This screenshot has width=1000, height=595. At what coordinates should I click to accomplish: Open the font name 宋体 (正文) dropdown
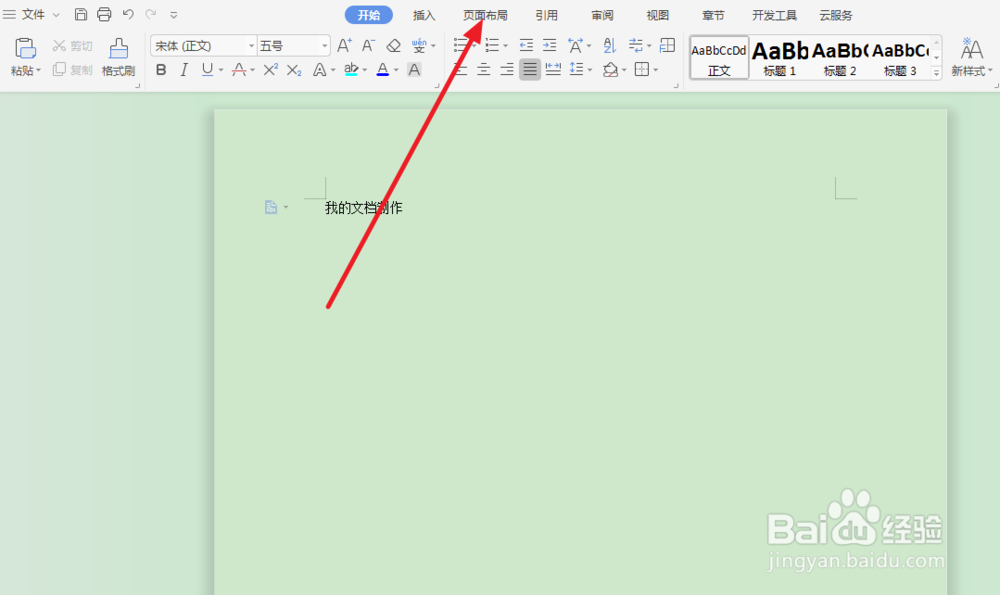tap(251, 46)
